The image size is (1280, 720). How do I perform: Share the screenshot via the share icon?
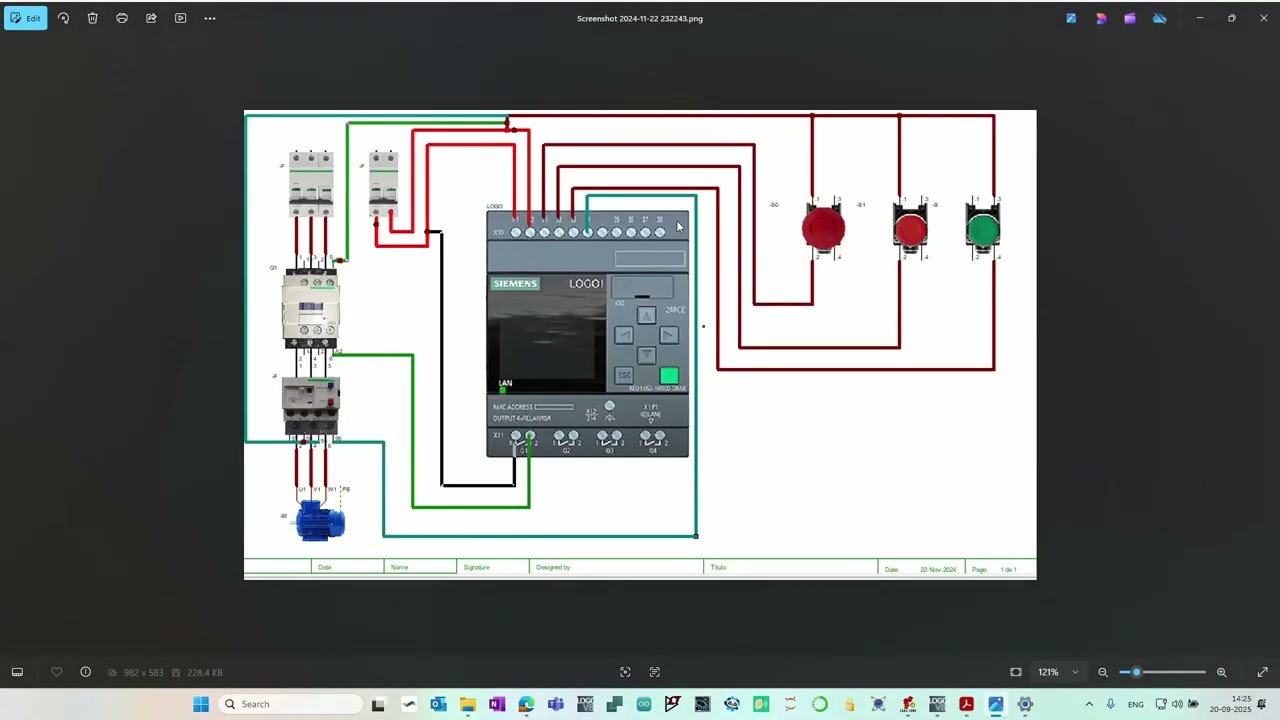point(151,18)
